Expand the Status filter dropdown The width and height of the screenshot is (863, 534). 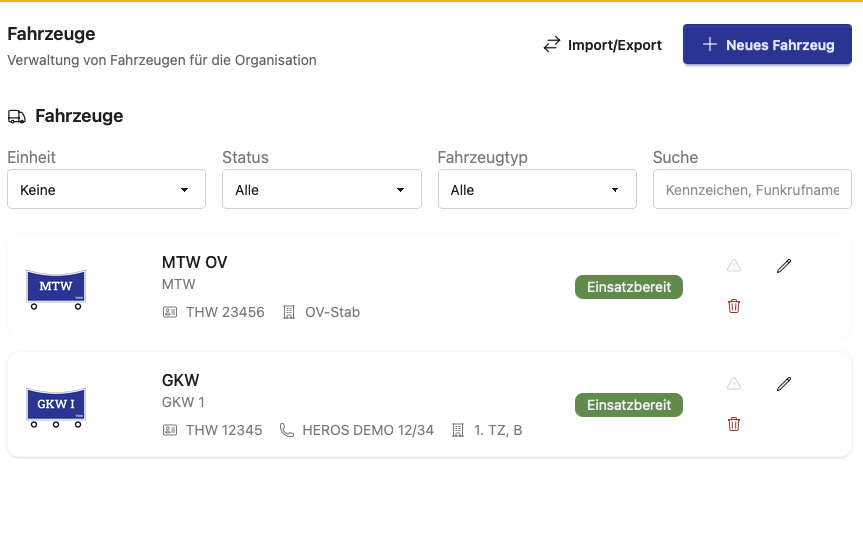pos(321,190)
